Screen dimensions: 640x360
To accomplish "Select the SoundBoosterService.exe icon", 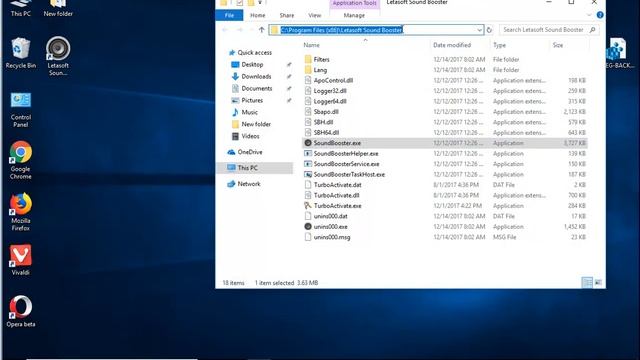I will click(308, 164).
